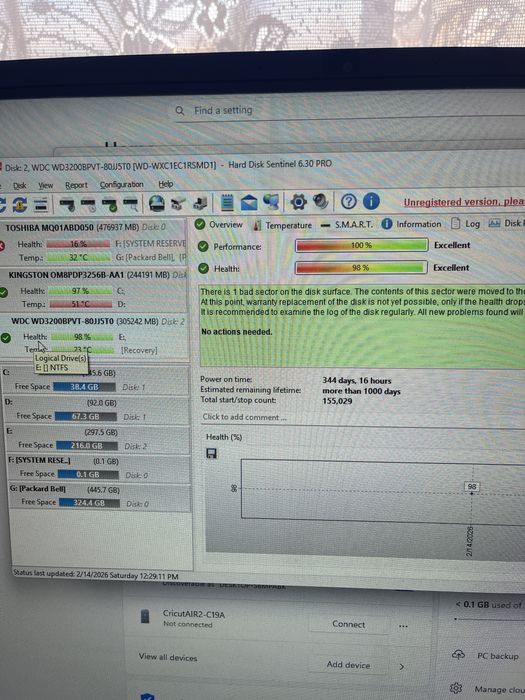Click the Find a setting search field
The image size is (525, 700).
click(x=348, y=110)
